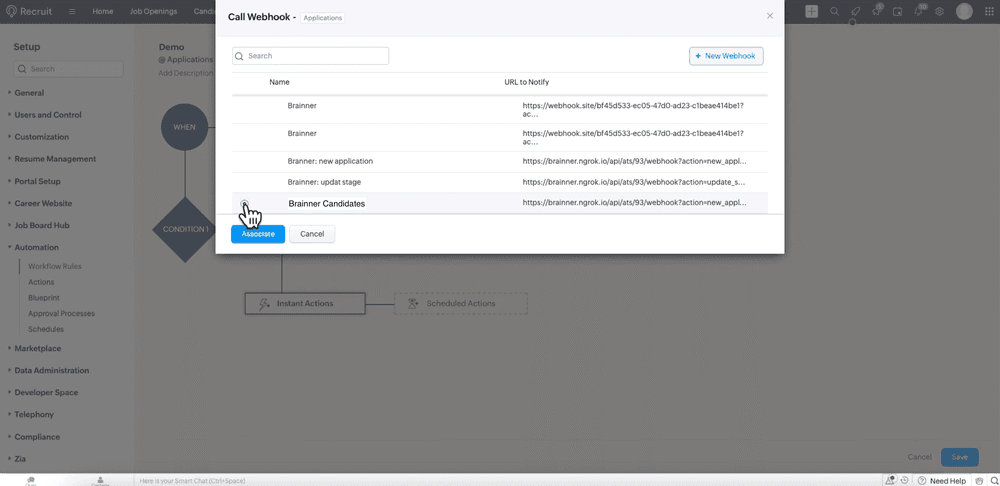Create a New Webhook
This screenshot has width=1000, height=486.
(x=726, y=56)
